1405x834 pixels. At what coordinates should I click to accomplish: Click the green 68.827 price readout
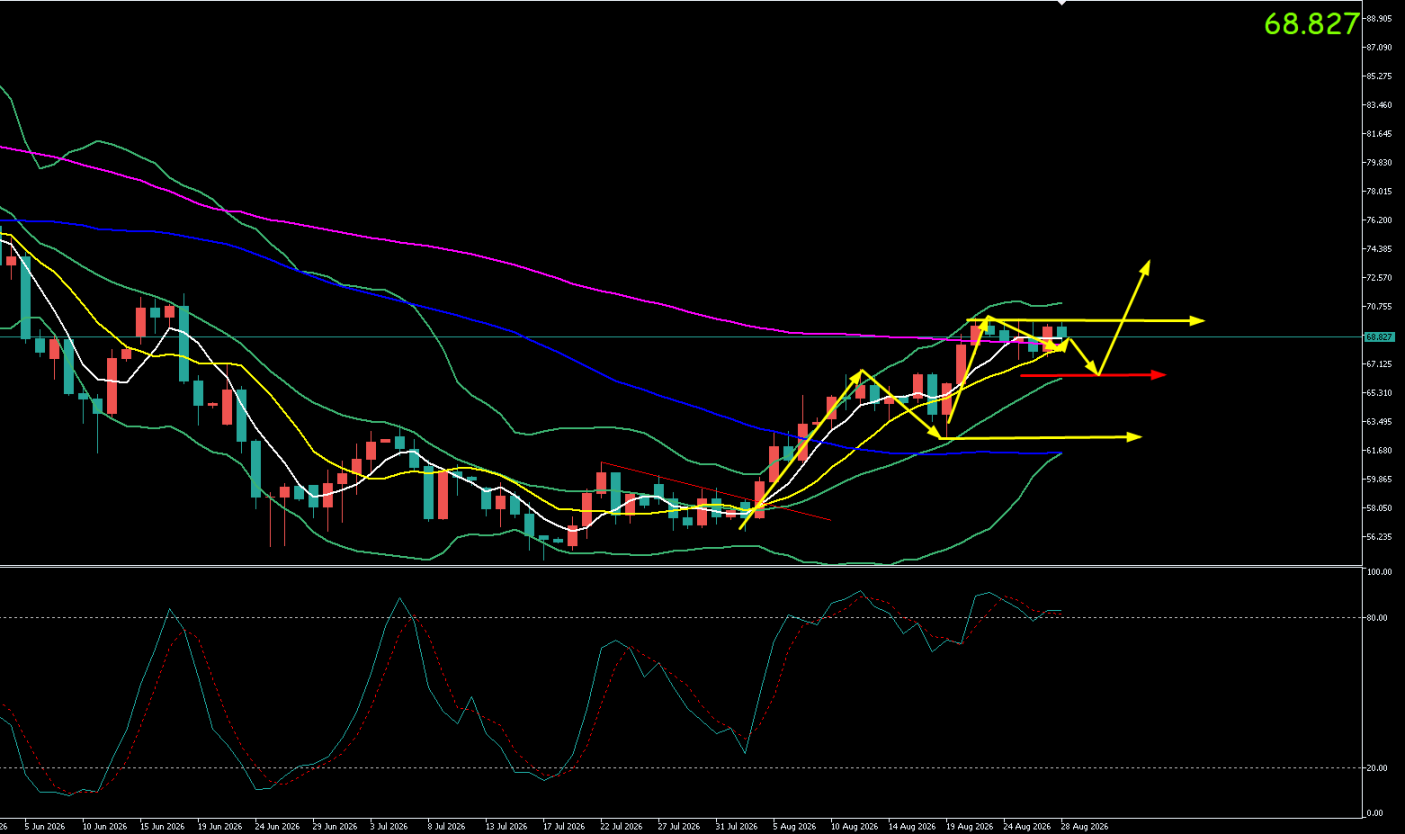click(1312, 24)
